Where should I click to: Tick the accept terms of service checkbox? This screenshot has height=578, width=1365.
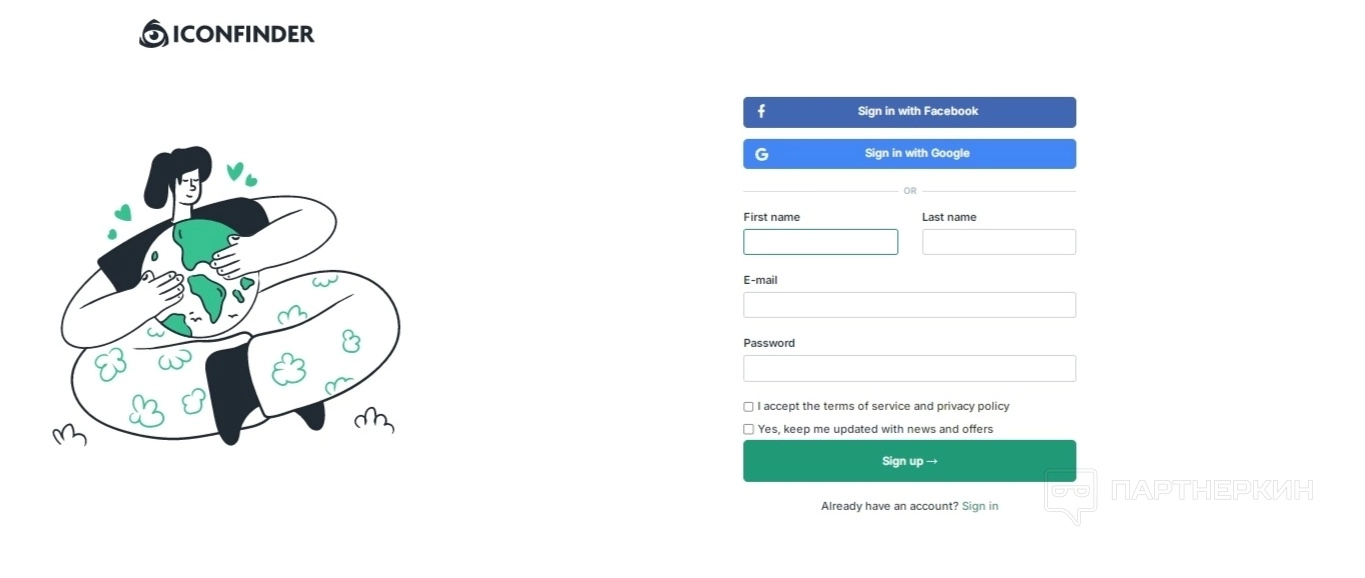pos(749,407)
